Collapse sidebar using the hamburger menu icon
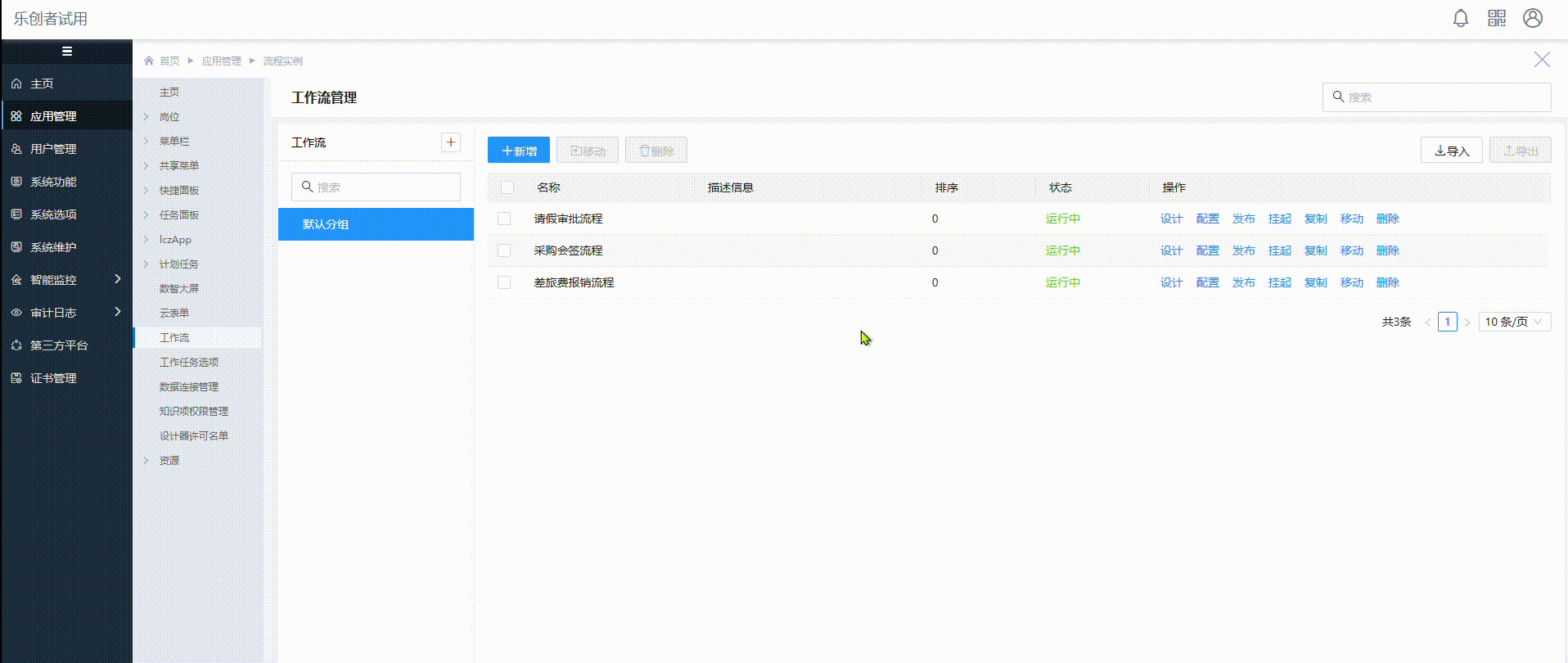1568x663 pixels. click(67, 52)
